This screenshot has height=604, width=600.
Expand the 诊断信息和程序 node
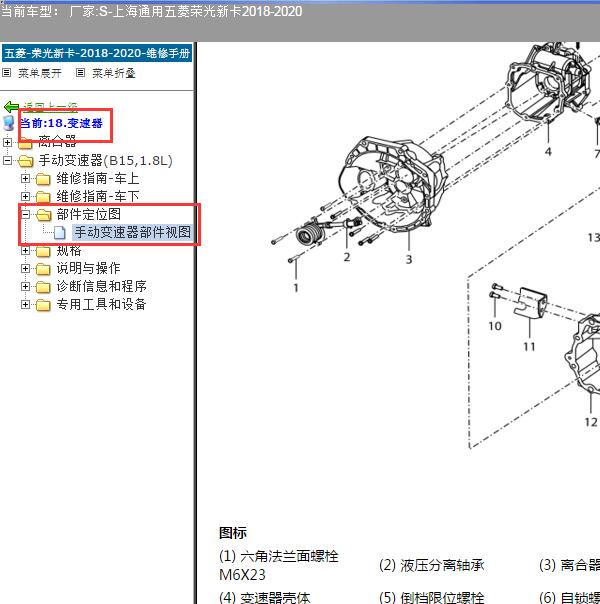[x=25, y=287]
